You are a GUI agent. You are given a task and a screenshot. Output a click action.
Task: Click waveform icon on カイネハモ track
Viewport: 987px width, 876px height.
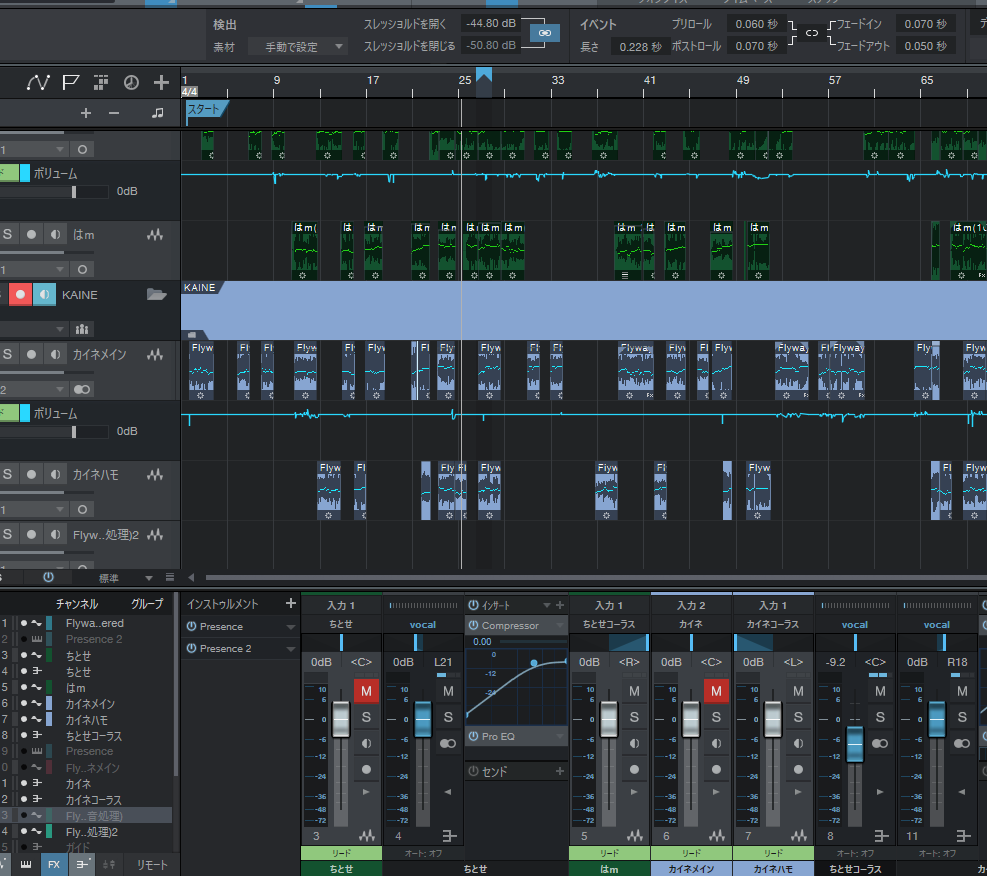click(155, 474)
